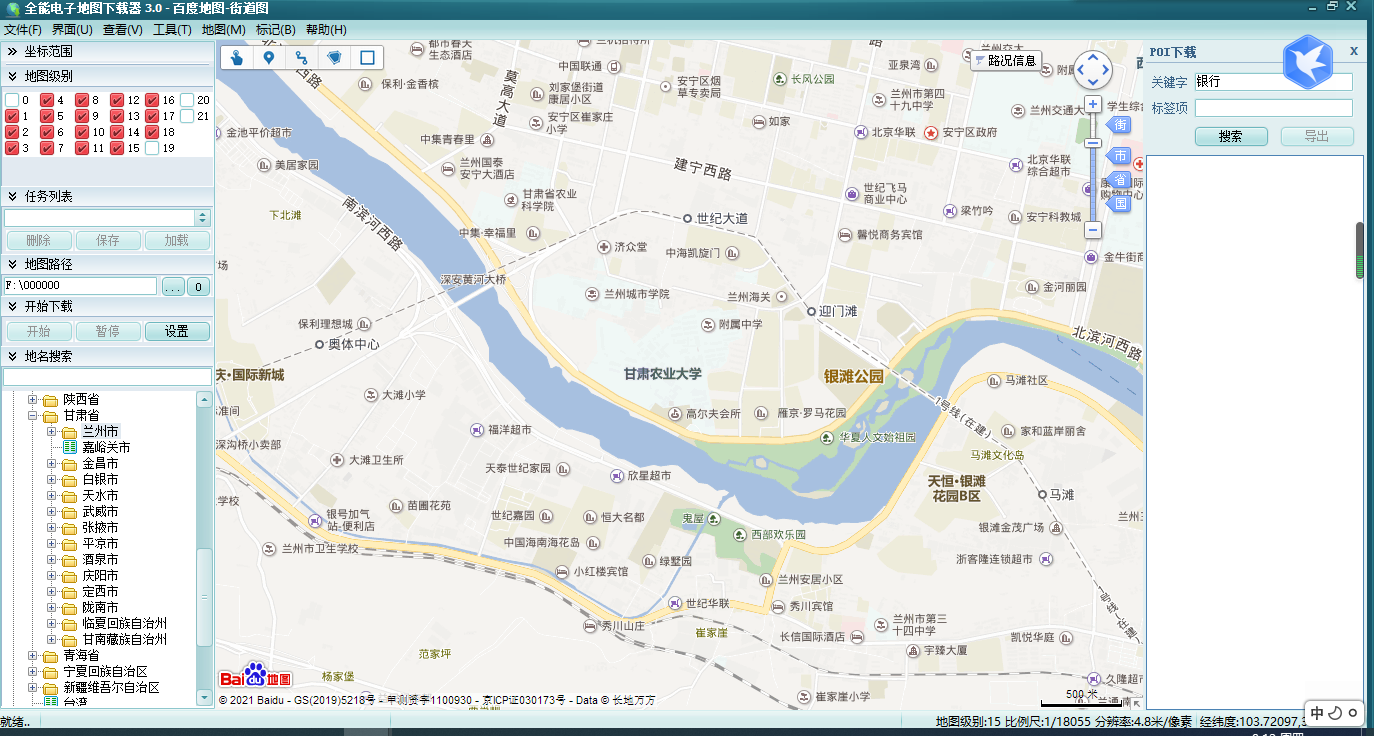Viewport: 1374px width, 736px height.
Task: Toggle the 路况信息 traffic button
Action: click(x=1006, y=60)
